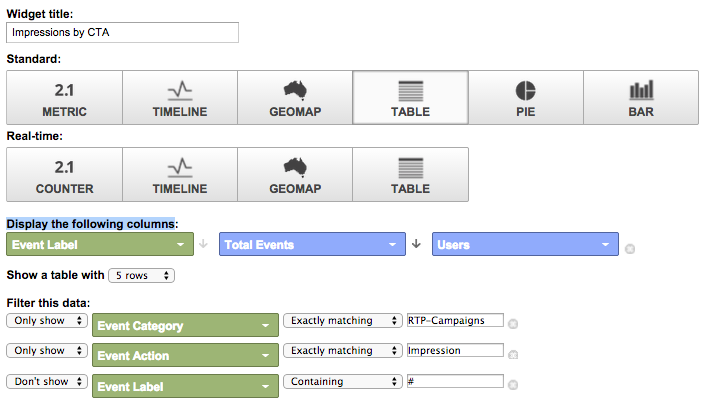
Task: Open Event Category filter dimension dropdown
Action: [x=184, y=325]
